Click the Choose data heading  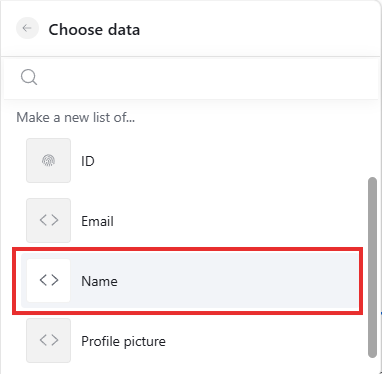click(94, 30)
